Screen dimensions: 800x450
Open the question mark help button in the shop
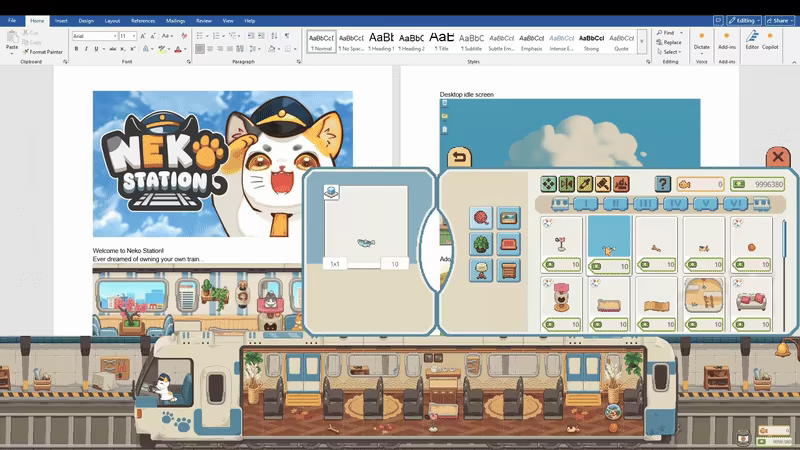[662, 184]
